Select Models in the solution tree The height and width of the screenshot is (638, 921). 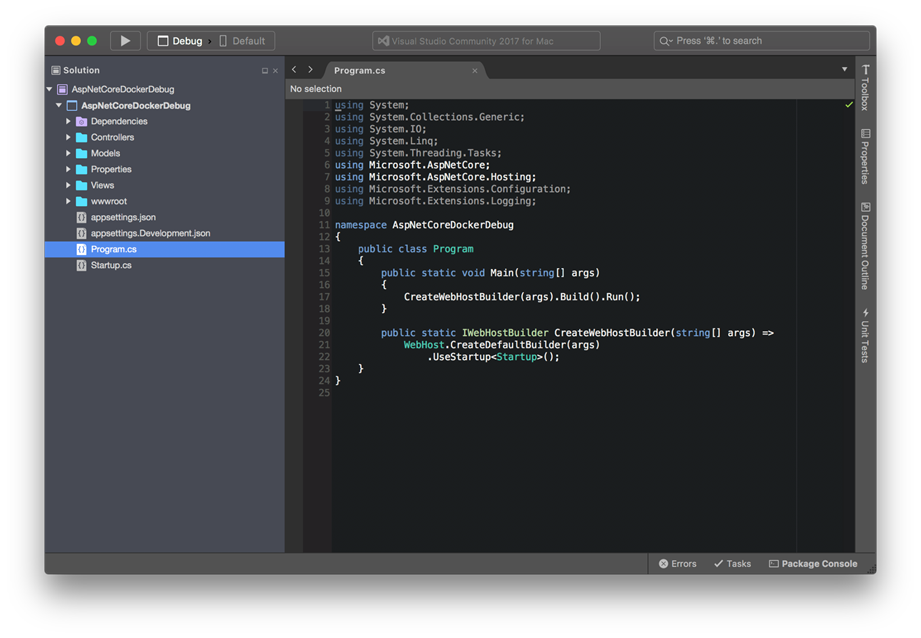[x=106, y=153]
